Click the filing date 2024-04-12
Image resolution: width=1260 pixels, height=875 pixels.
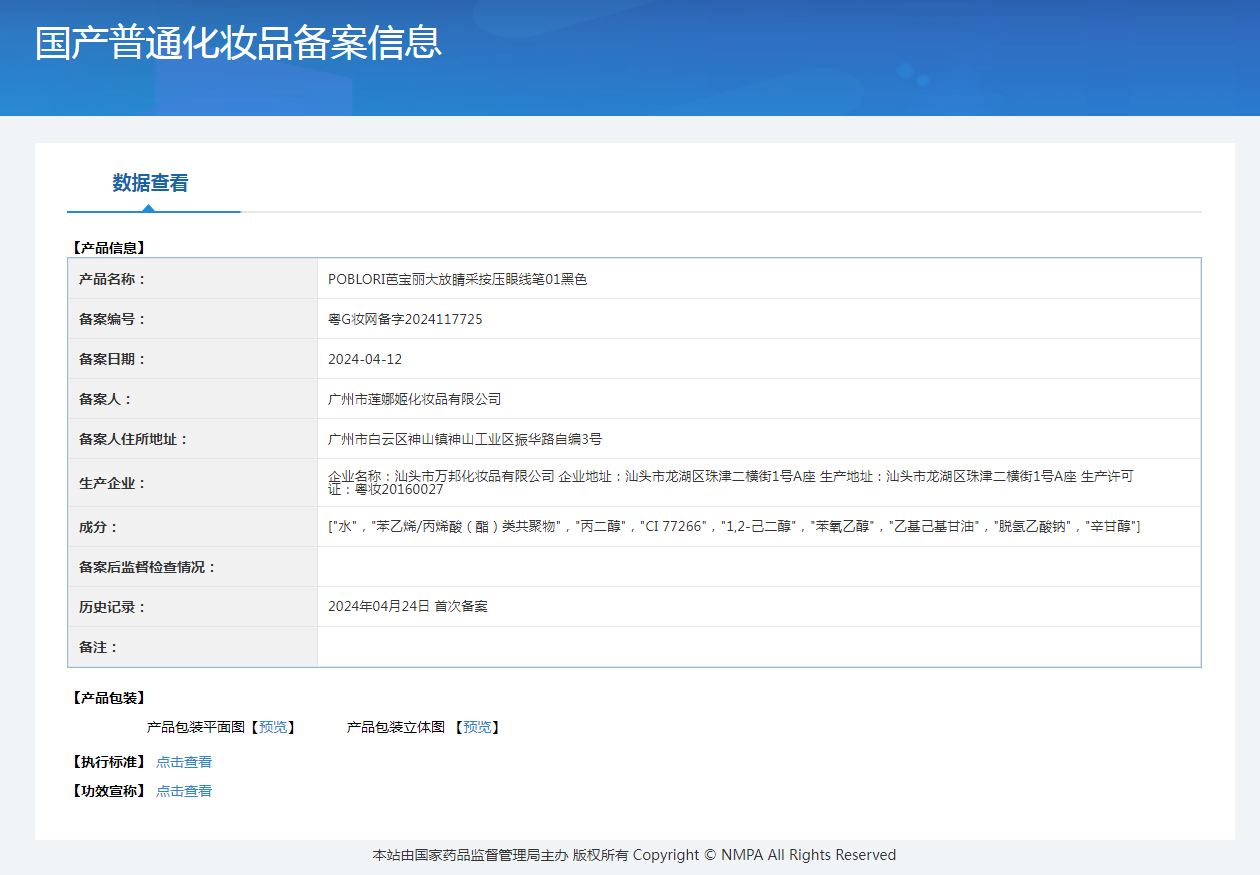365,359
